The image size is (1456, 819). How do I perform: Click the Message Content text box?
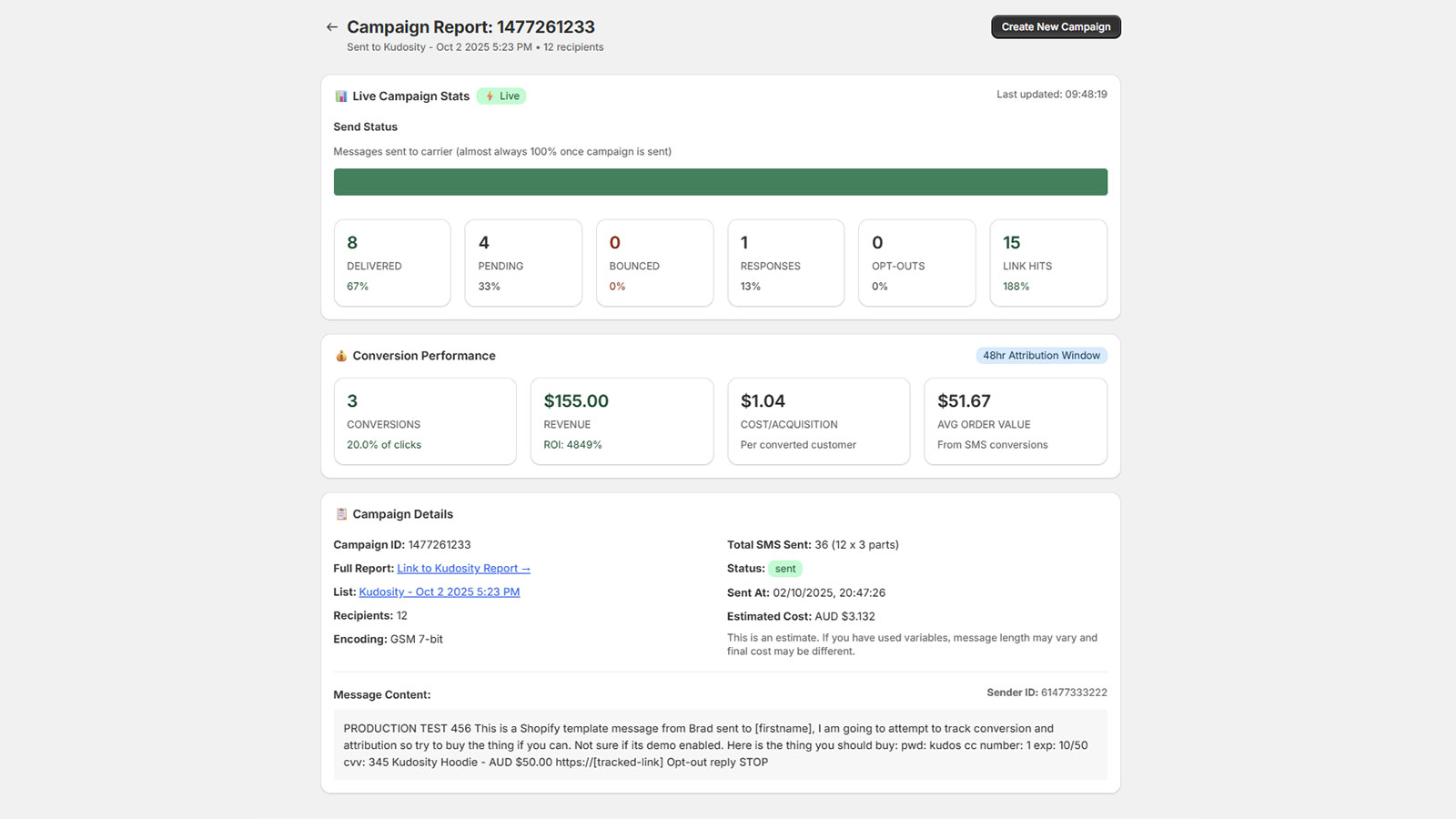pyautogui.click(x=720, y=745)
